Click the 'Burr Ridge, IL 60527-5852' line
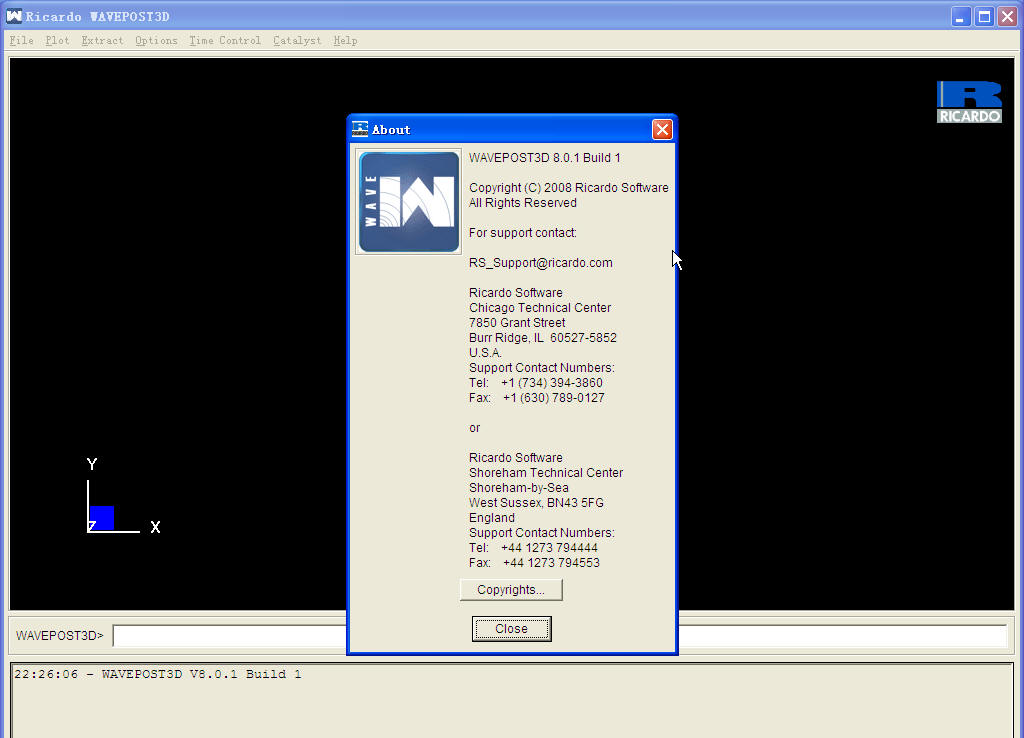The image size is (1024, 738). 543,338
